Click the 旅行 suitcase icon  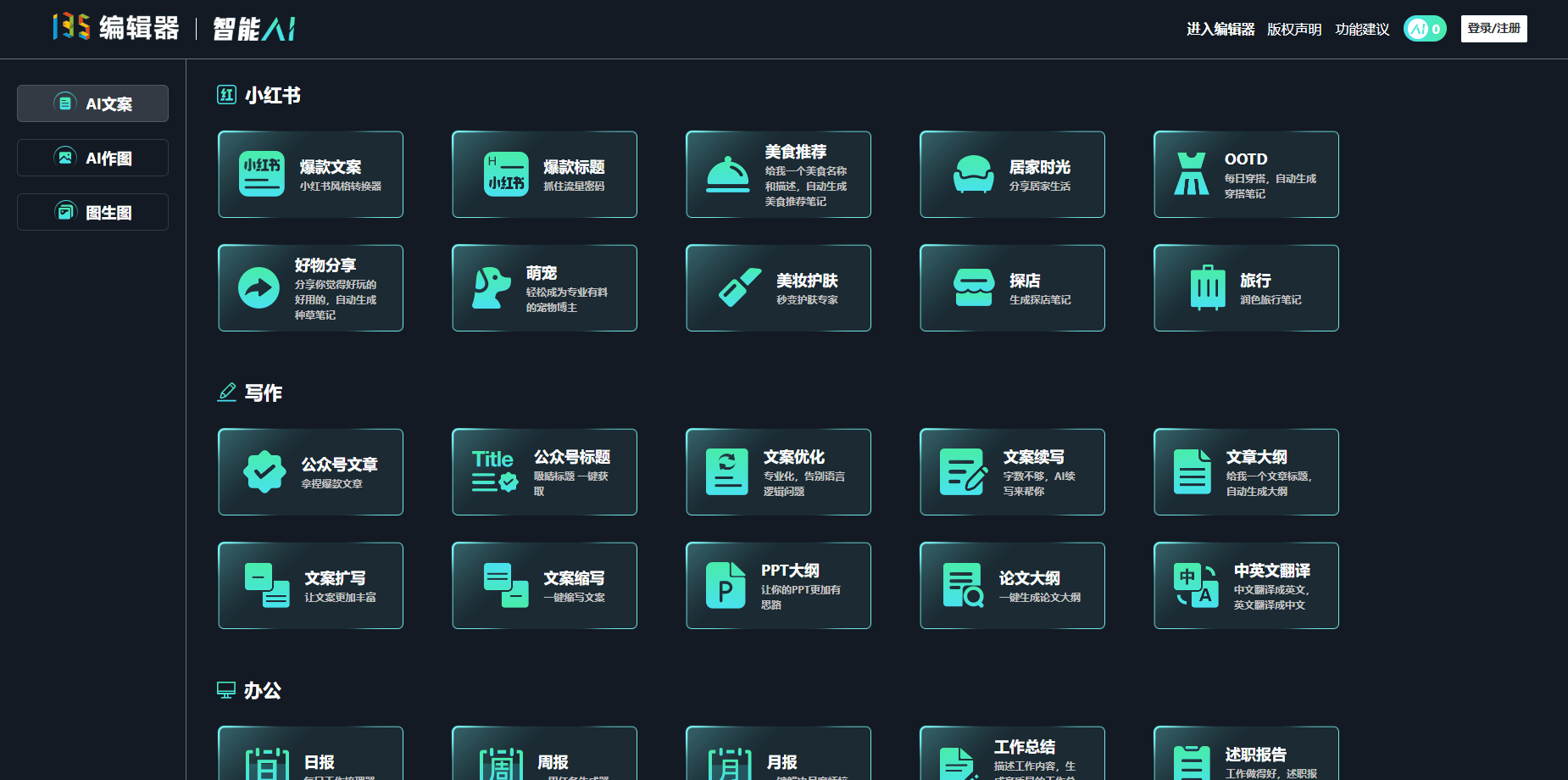pos(1207,288)
